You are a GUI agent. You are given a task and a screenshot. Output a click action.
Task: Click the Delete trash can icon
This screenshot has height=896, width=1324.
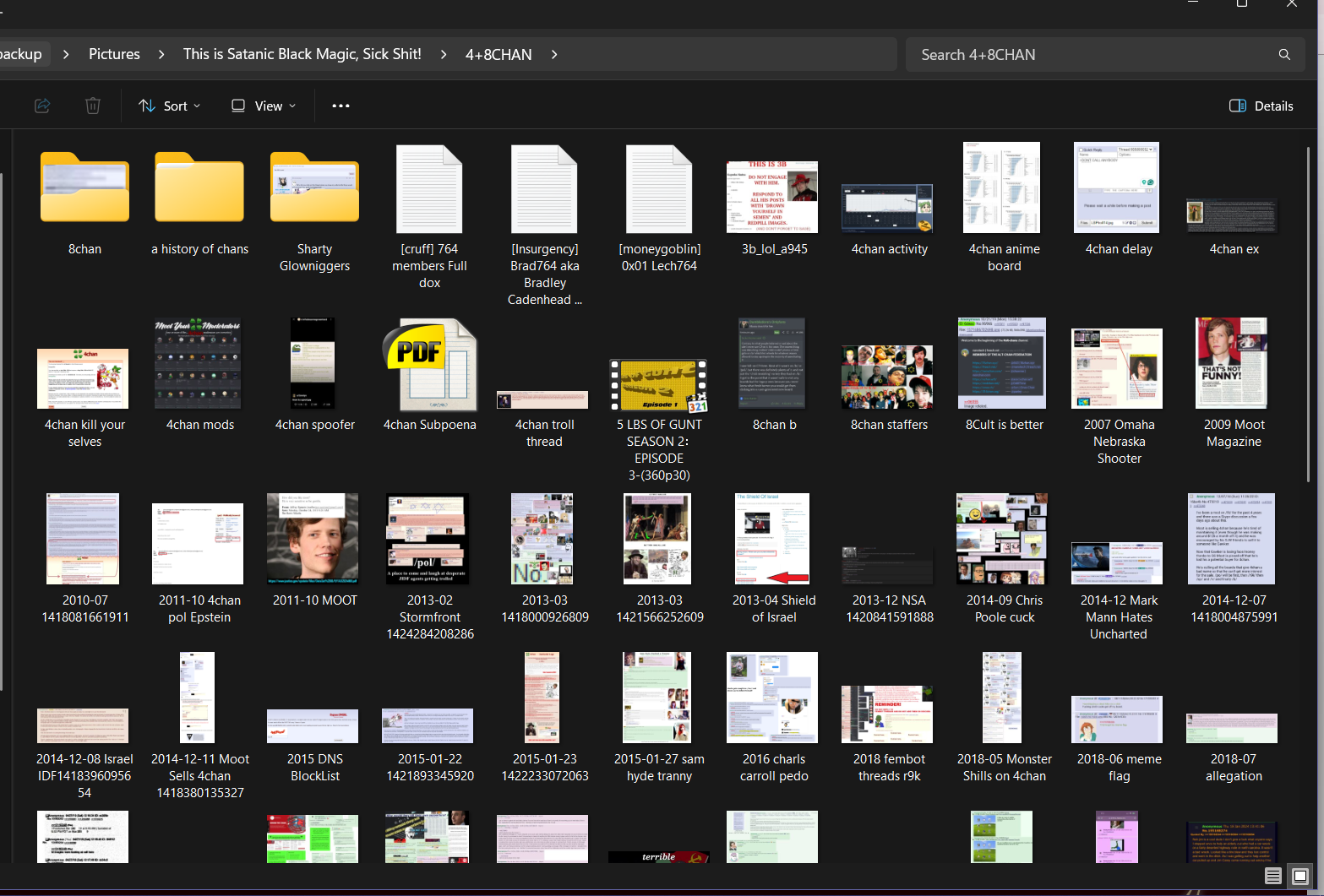click(93, 106)
